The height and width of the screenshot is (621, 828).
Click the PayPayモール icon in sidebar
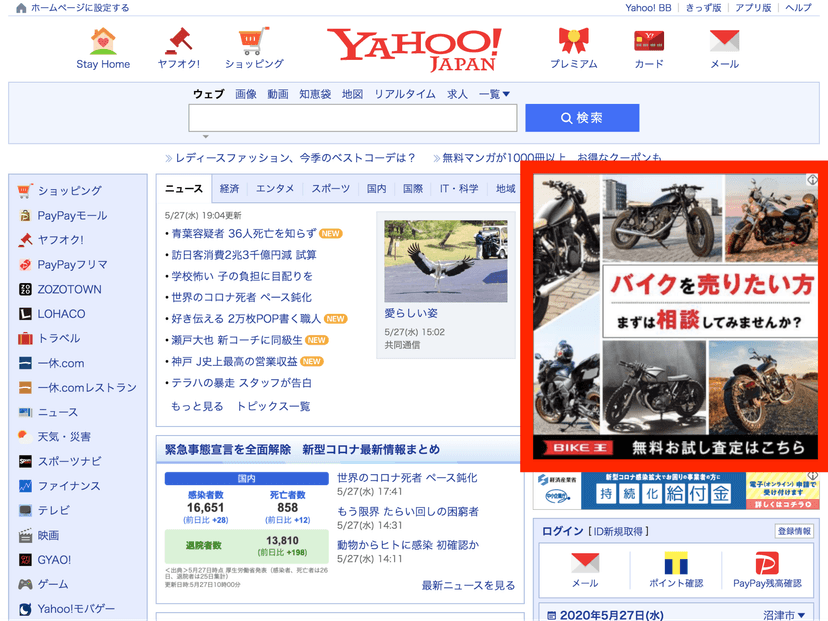pos(25,215)
